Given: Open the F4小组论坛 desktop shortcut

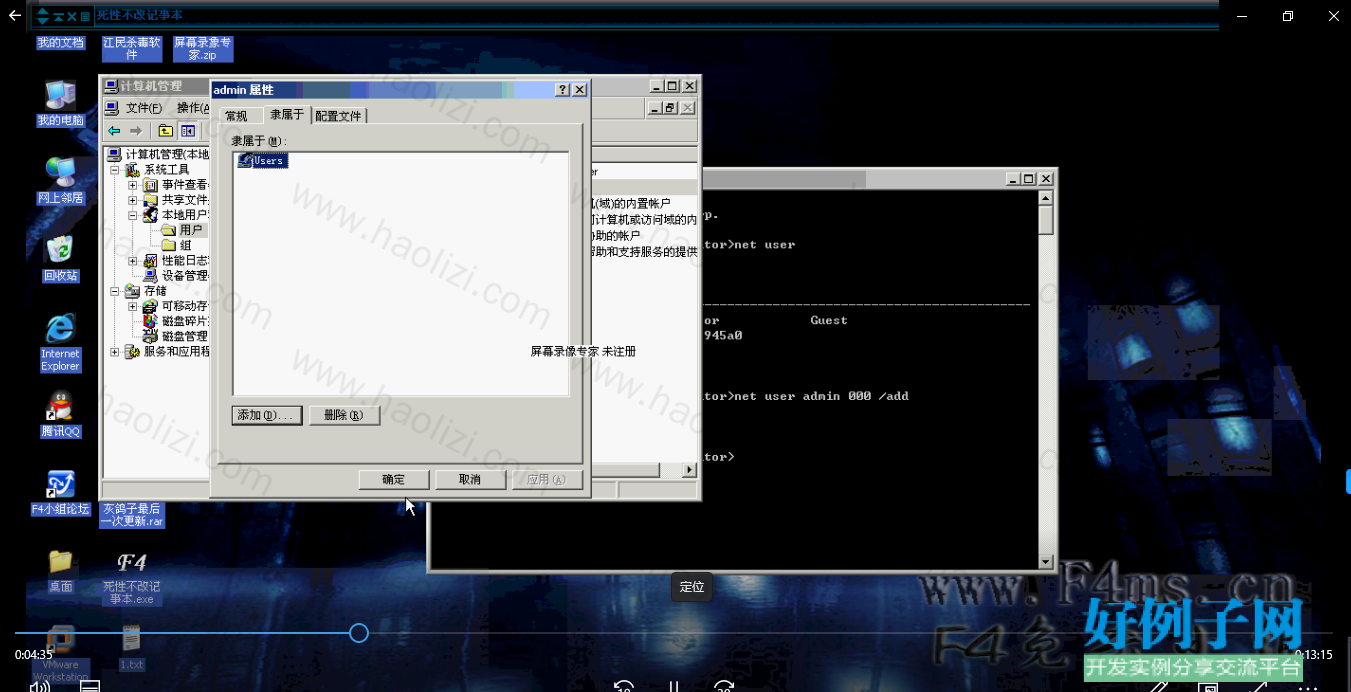Looking at the screenshot, I should 60,492.
